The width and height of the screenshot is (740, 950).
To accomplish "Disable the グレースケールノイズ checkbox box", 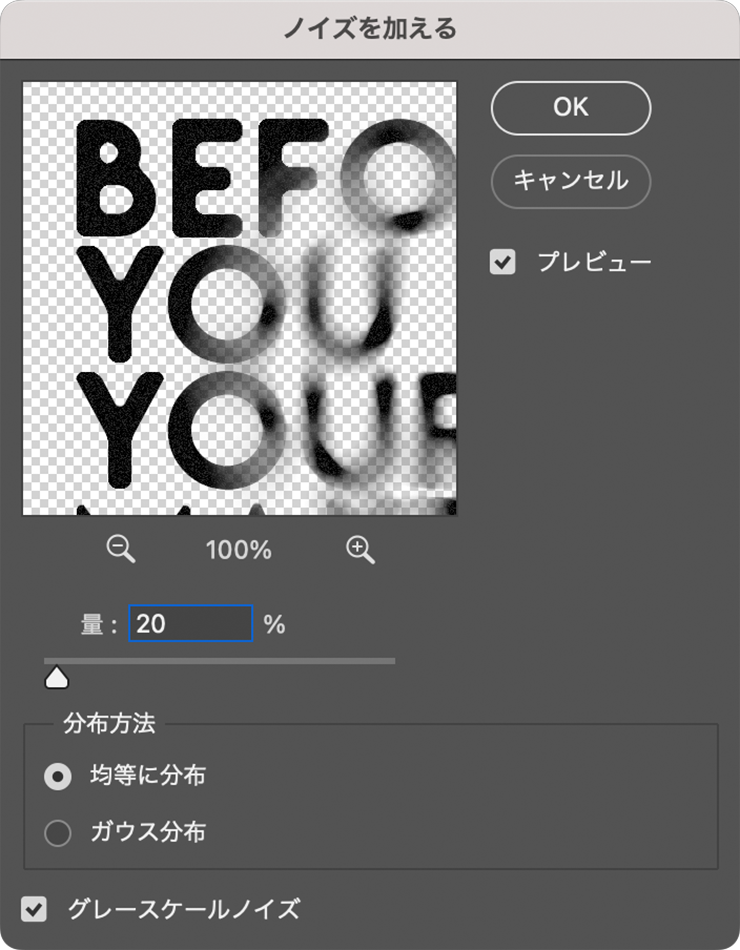I will [35, 909].
